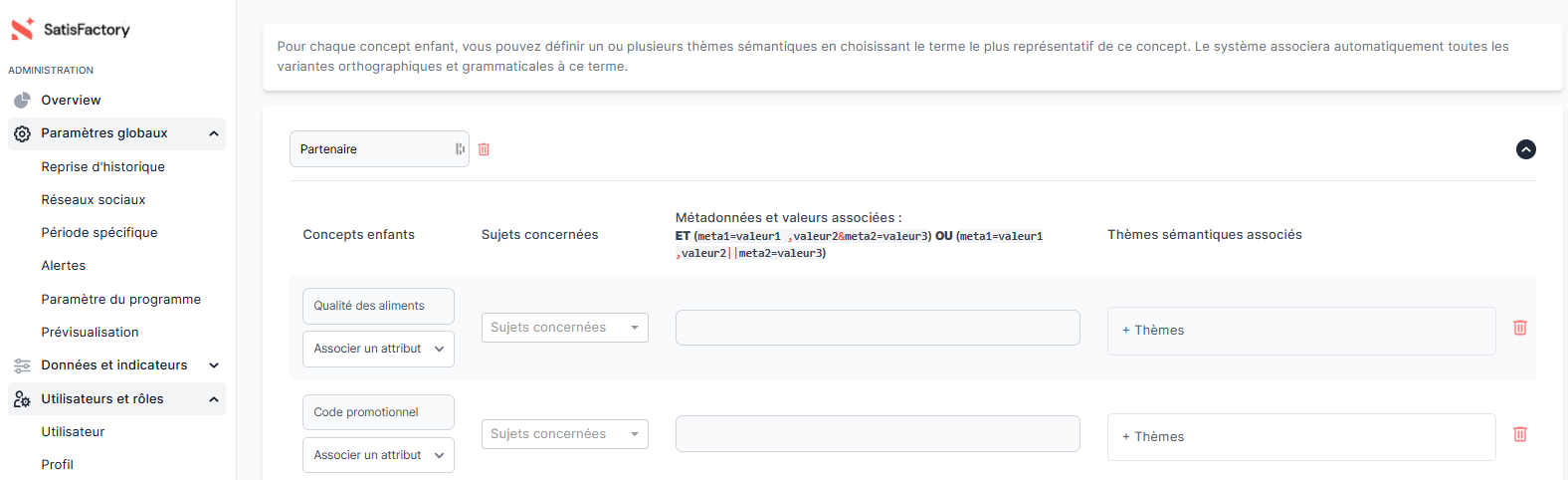Click the Paramètres globaux gear icon
This screenshot has height=480, width=1568.
[x=22, y=133]
